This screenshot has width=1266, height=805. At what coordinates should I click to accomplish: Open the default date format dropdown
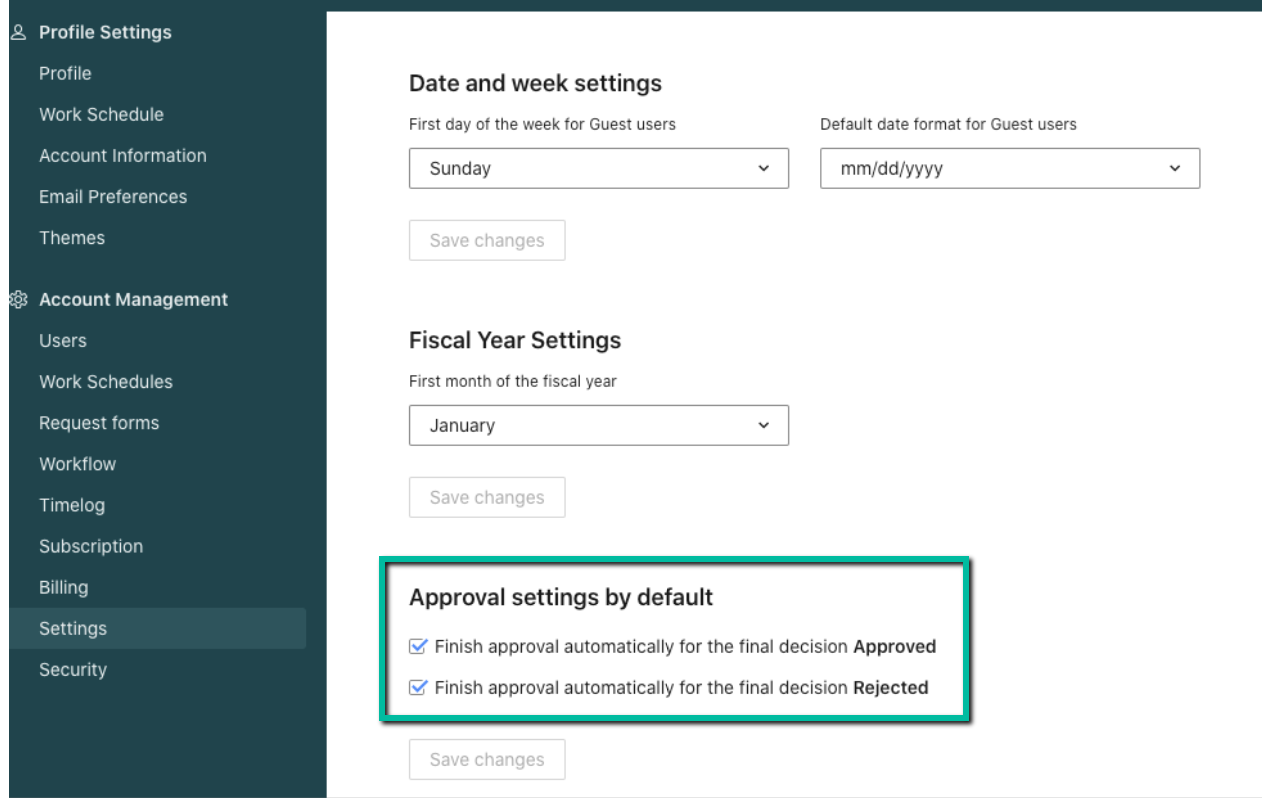tap(1009, 168)
